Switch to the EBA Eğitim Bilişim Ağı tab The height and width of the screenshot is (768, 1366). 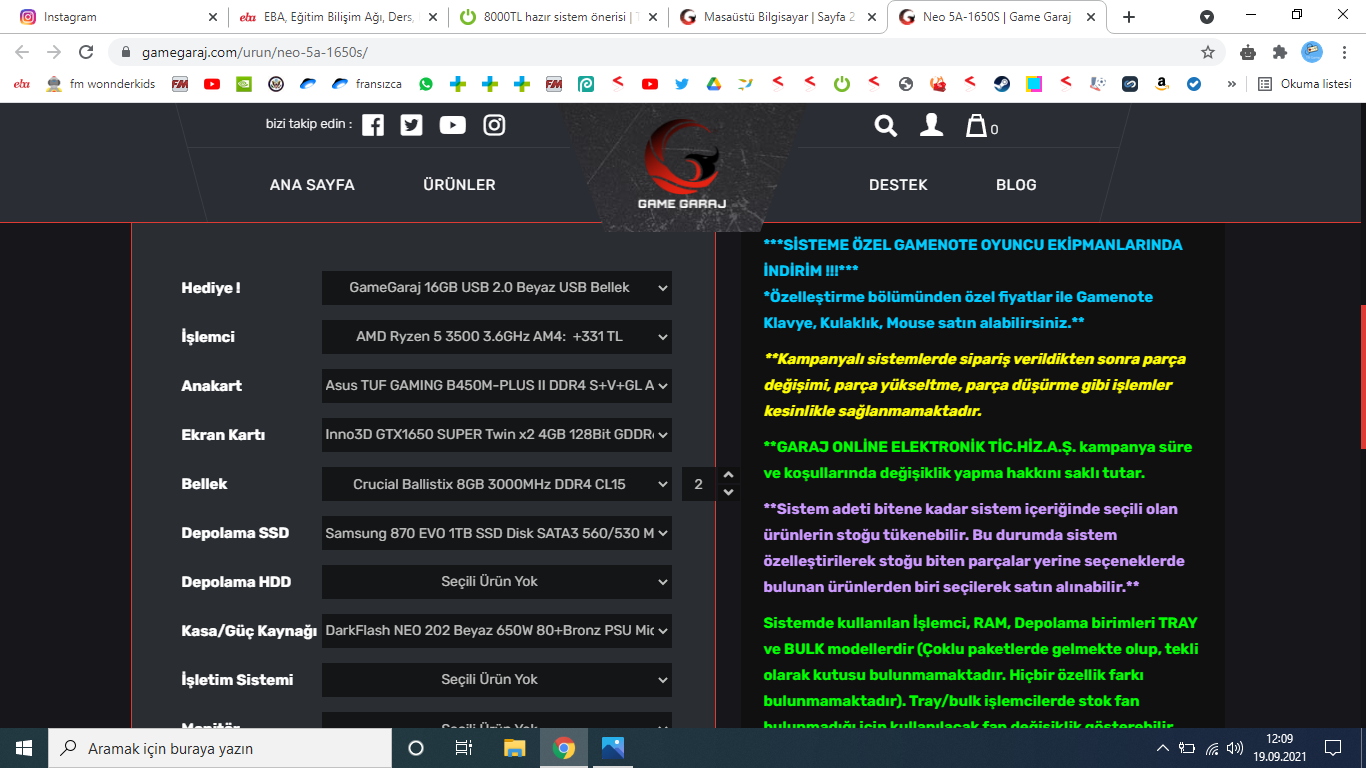click(x=337, y=17)
